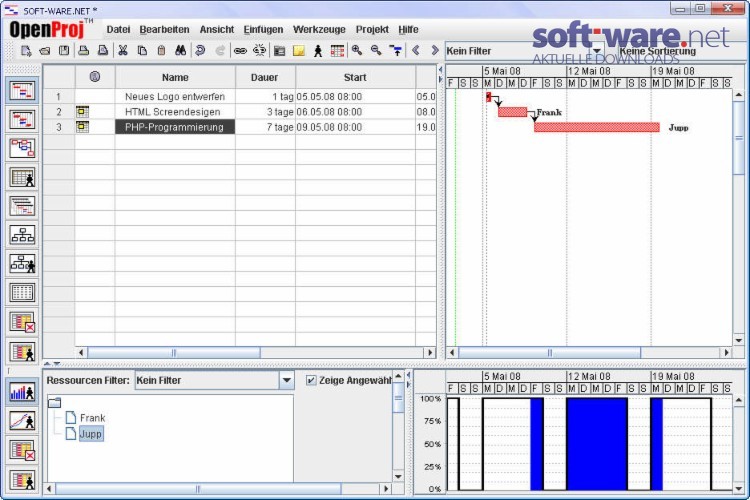750x500 pixels.
Task: Link tasks with the chain icon
Action: click(x=240, y=51)
